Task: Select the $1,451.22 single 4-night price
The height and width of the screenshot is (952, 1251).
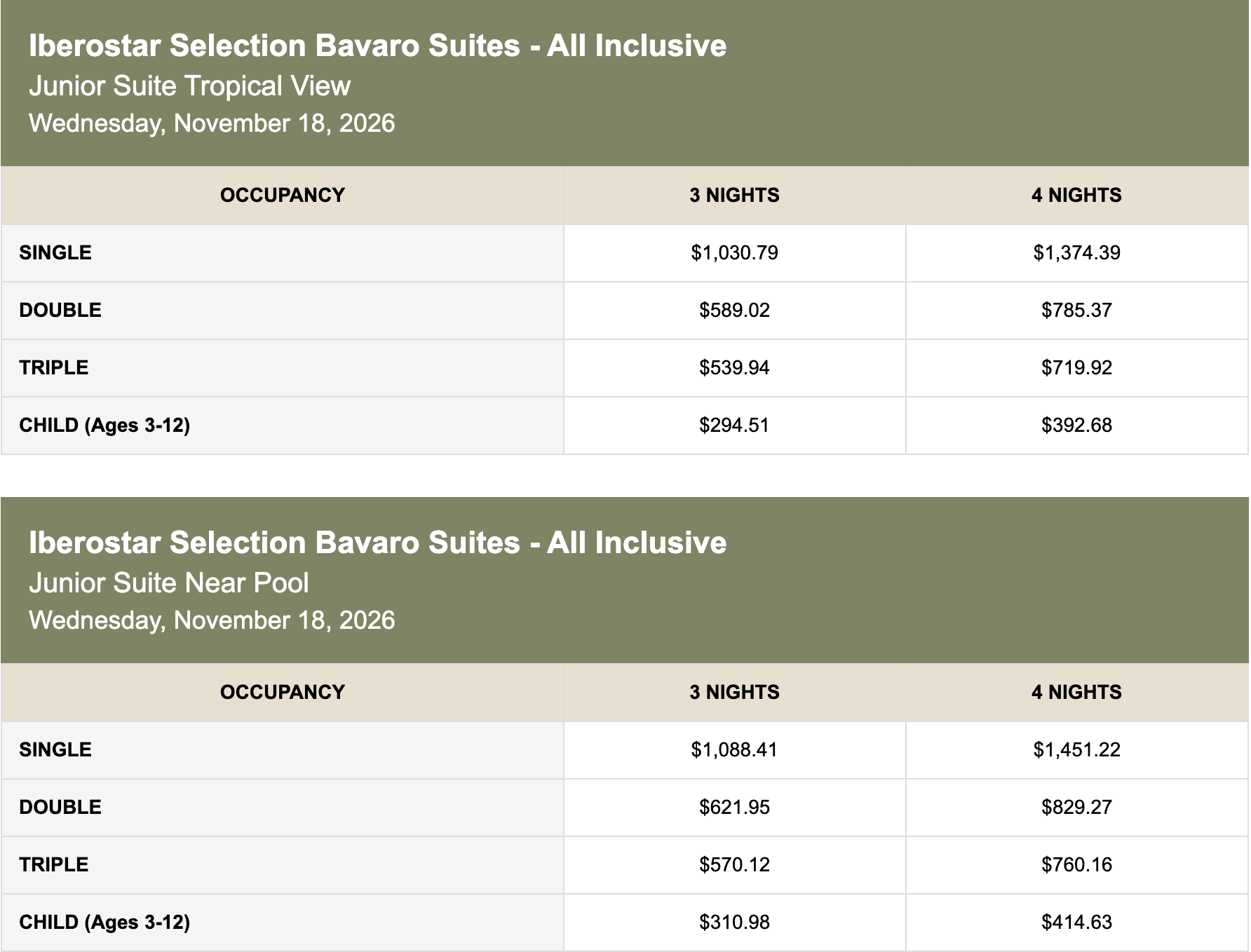Action: (x=1076, y=749)
